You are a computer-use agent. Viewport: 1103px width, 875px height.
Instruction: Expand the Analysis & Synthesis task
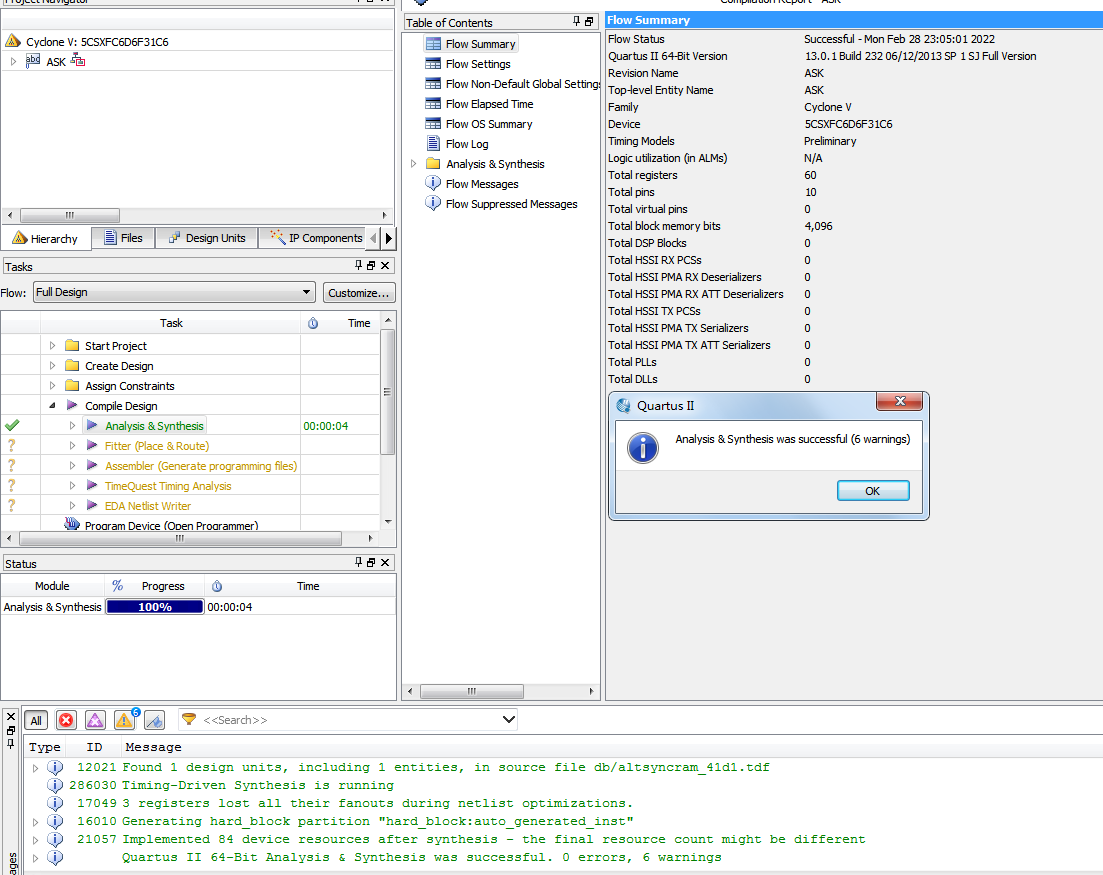click(72, 426)
